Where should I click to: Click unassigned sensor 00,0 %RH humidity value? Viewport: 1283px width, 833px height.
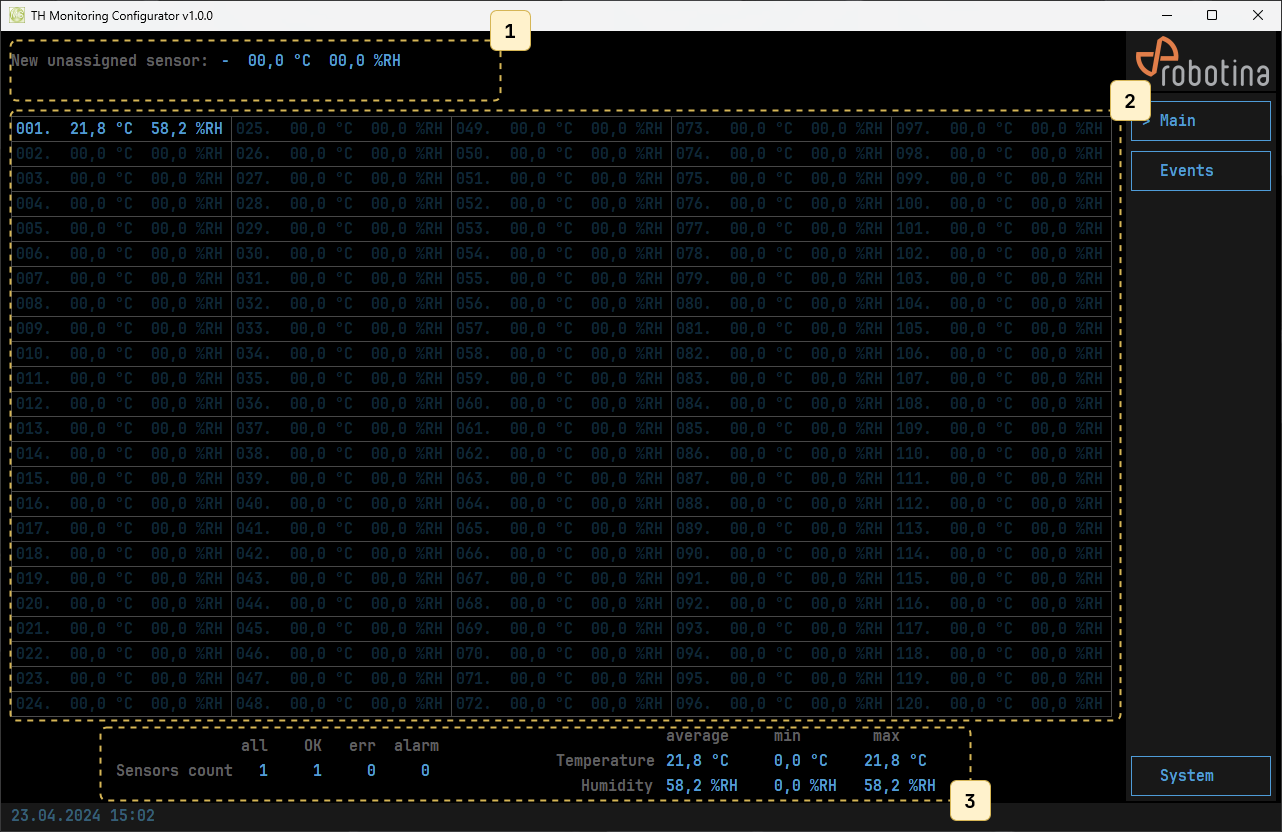click(x=365, y=61)
